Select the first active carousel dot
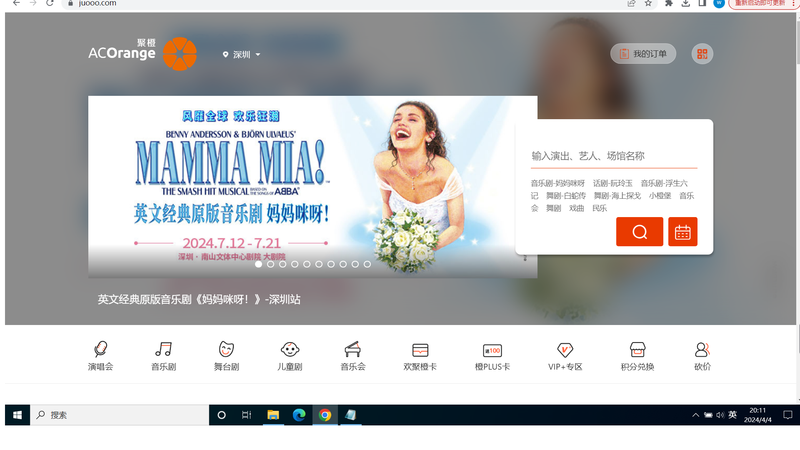Viewport: 800px width, 450px height. [x=259, y=264]
